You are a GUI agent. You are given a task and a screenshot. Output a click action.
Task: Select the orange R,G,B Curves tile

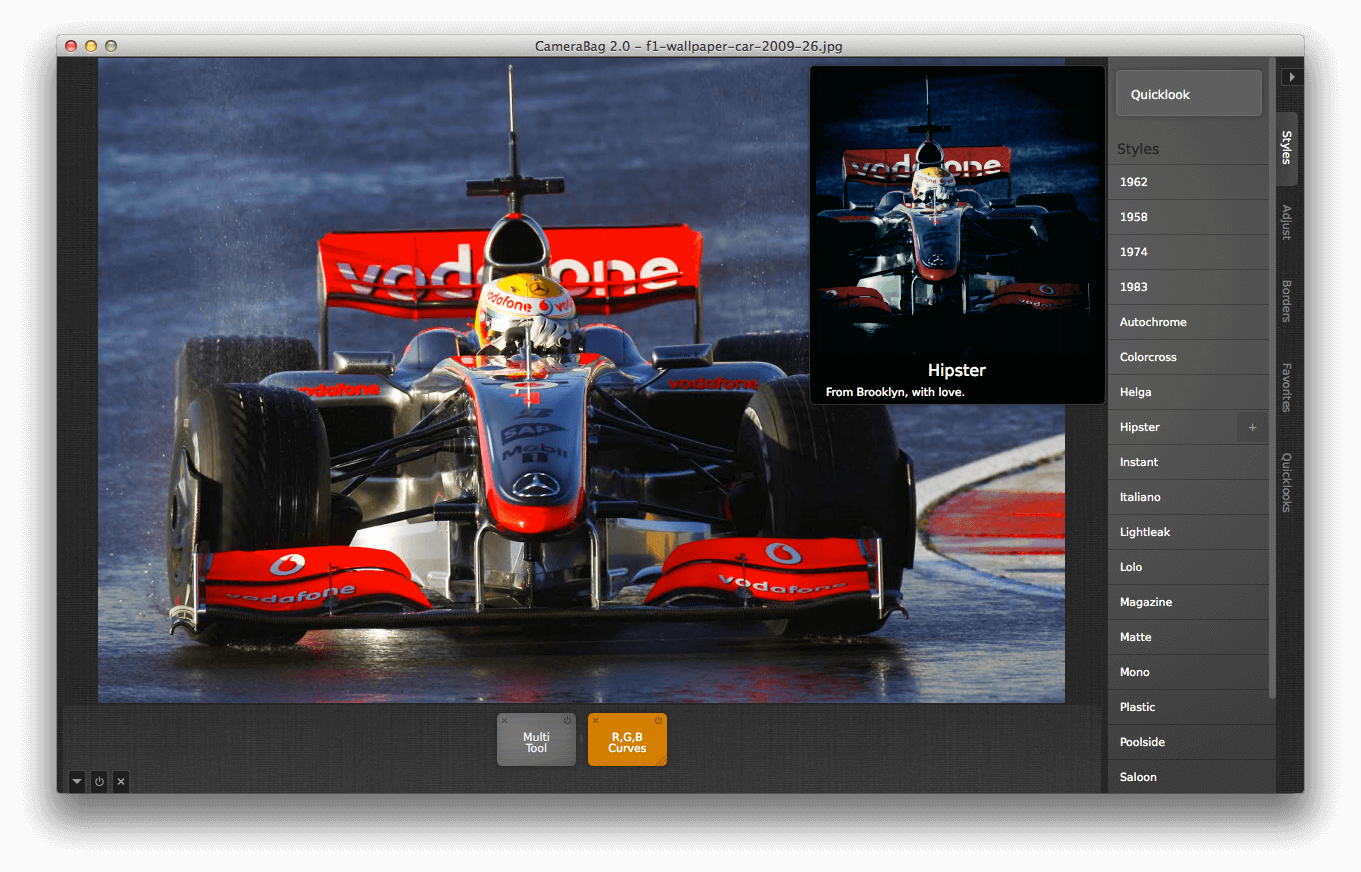point(627,740)
